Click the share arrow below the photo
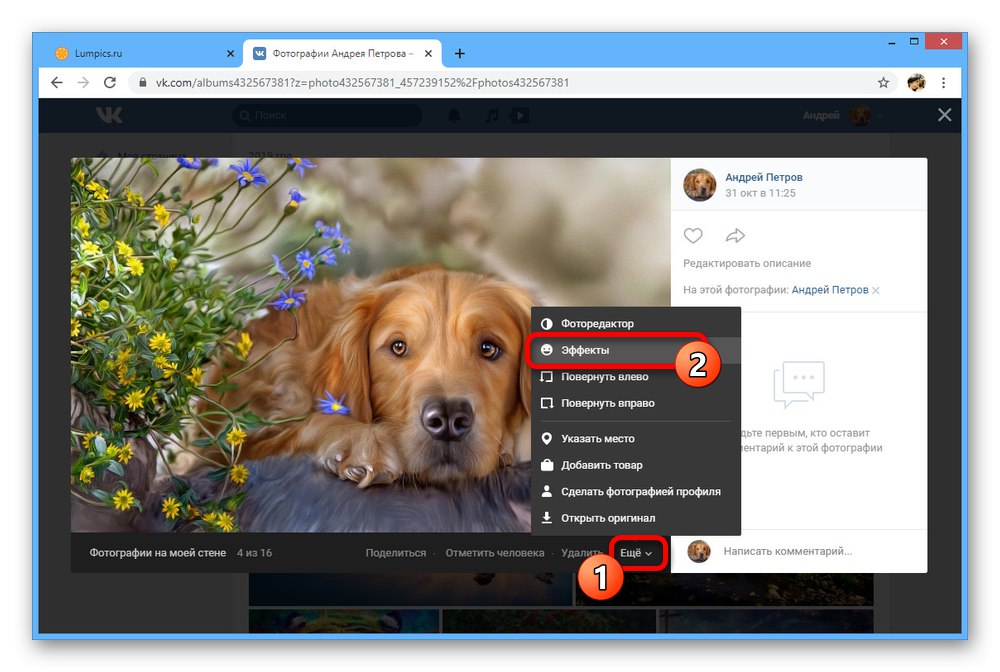The width and height of the screenshot is (1000, 672). tap(736, 235)
